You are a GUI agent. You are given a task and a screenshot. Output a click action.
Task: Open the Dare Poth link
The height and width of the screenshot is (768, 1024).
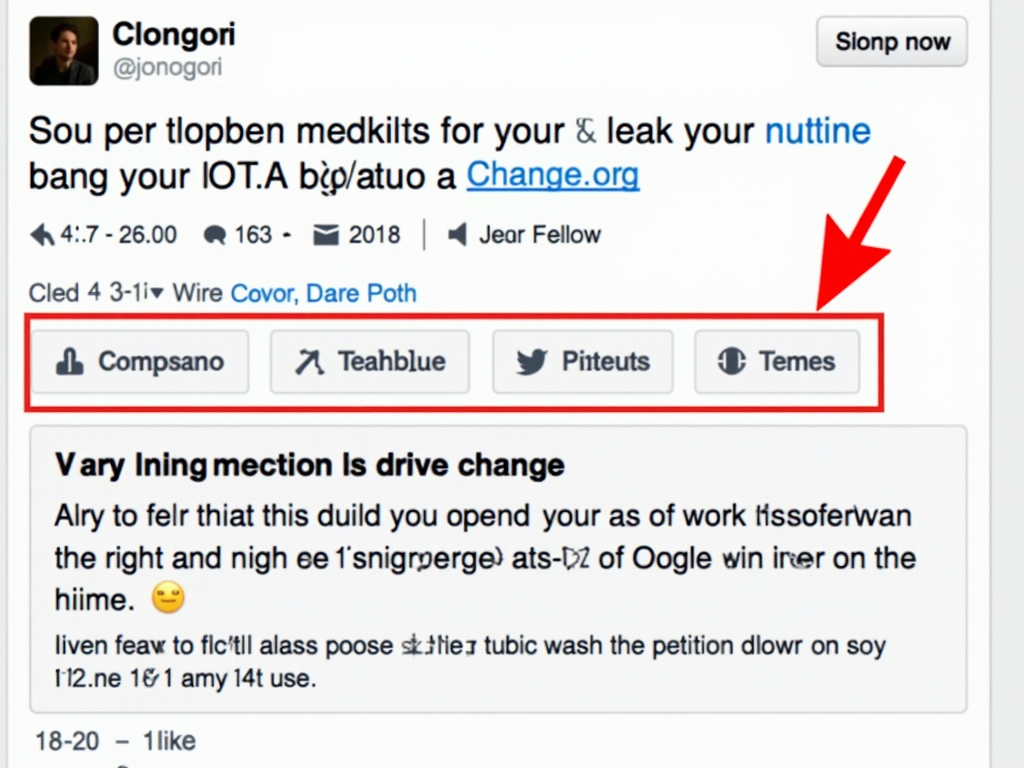[361, 294]
